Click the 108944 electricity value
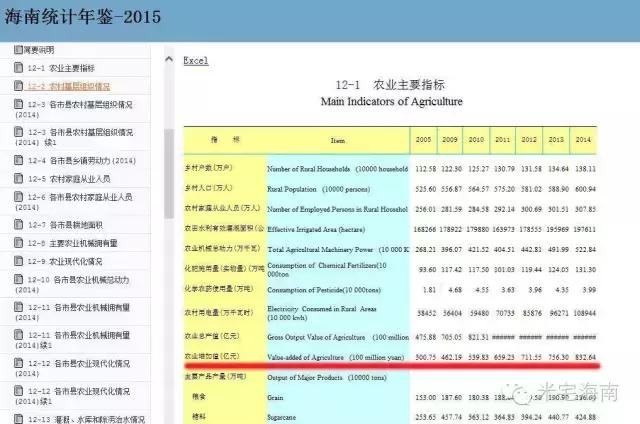The image size is (640, 424). coord(584,313)
